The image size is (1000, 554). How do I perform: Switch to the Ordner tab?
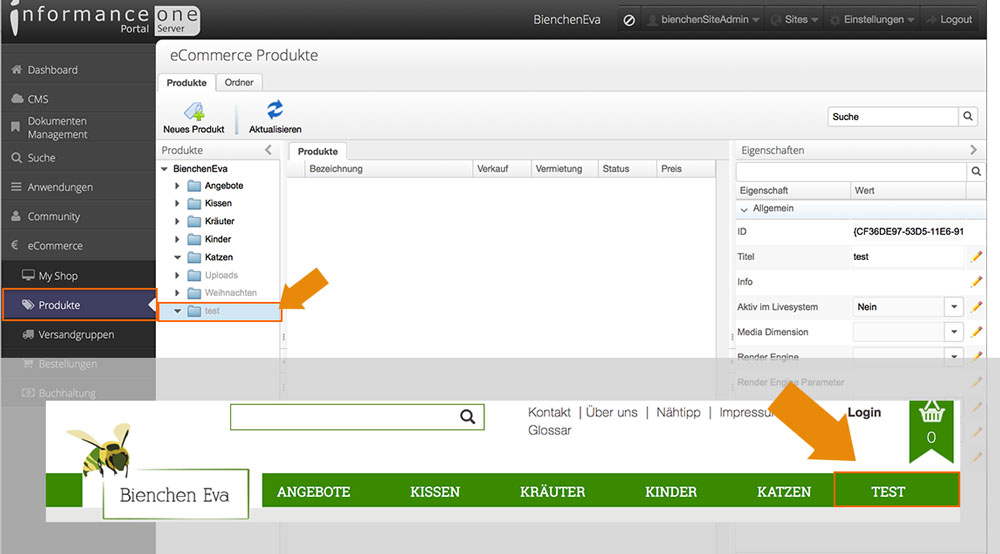click(239, 82)
